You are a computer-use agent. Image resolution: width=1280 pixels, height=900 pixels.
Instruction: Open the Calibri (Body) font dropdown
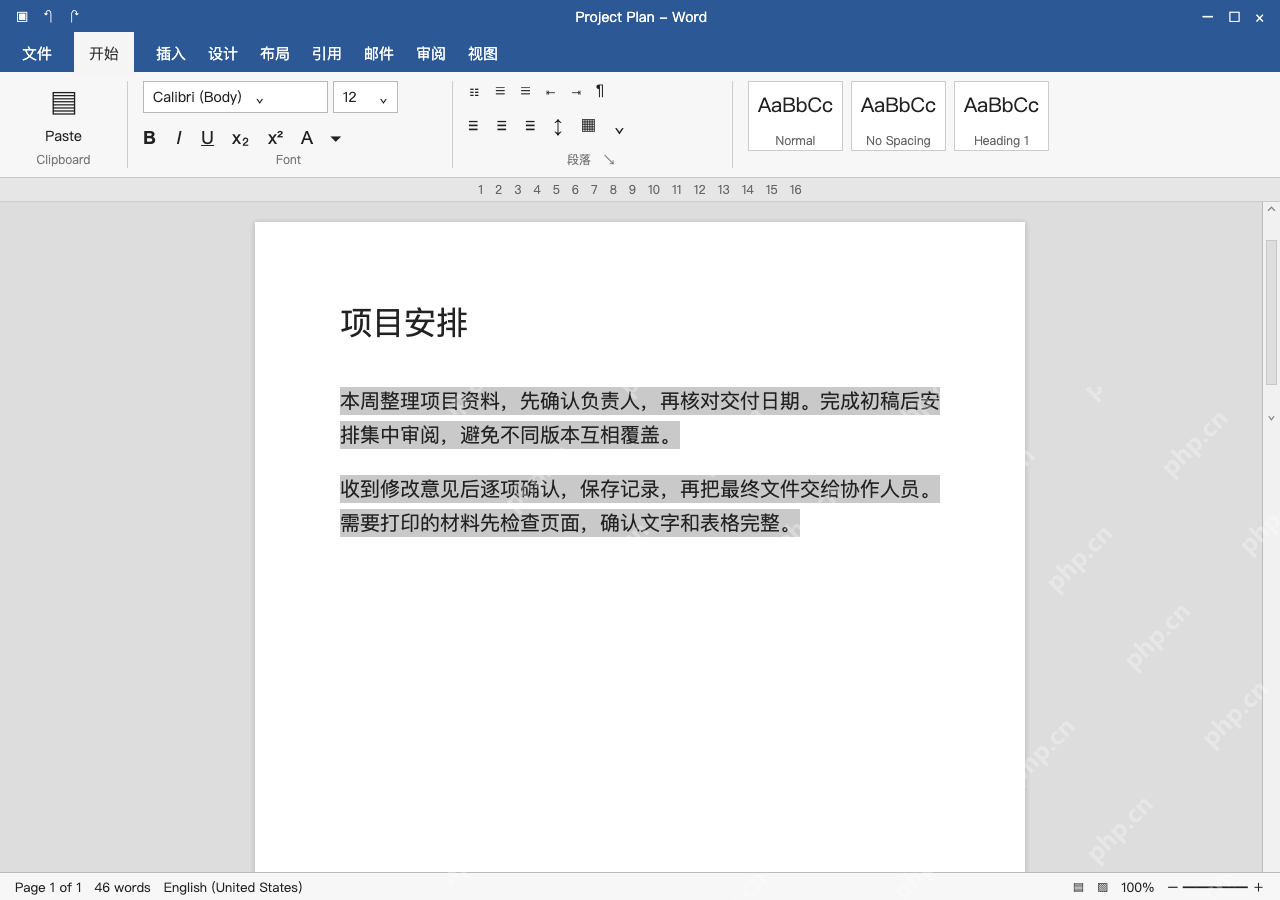pos(235,97)
